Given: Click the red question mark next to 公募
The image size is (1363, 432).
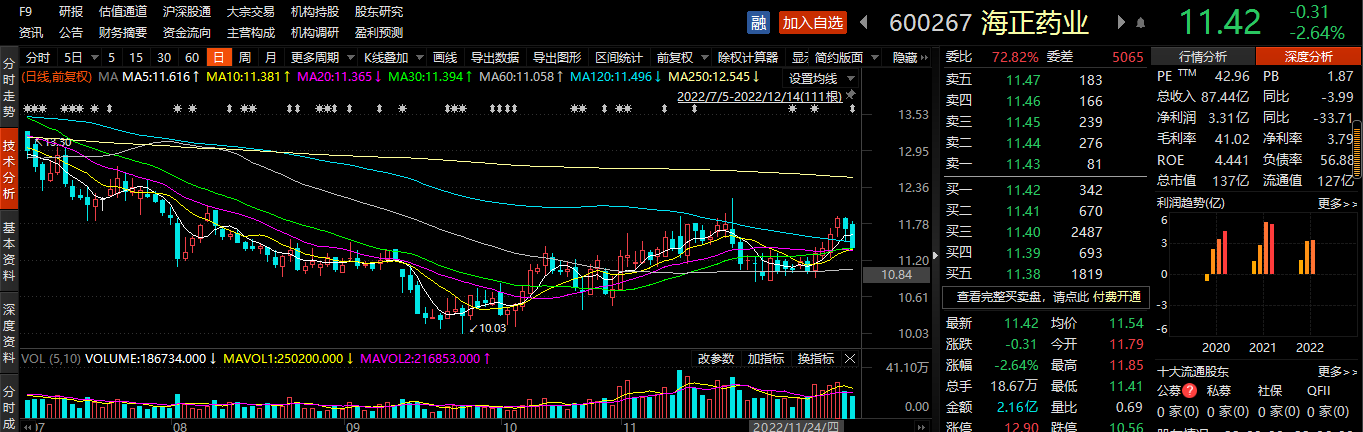Looking at the screenshot, I should point(1190,391).
